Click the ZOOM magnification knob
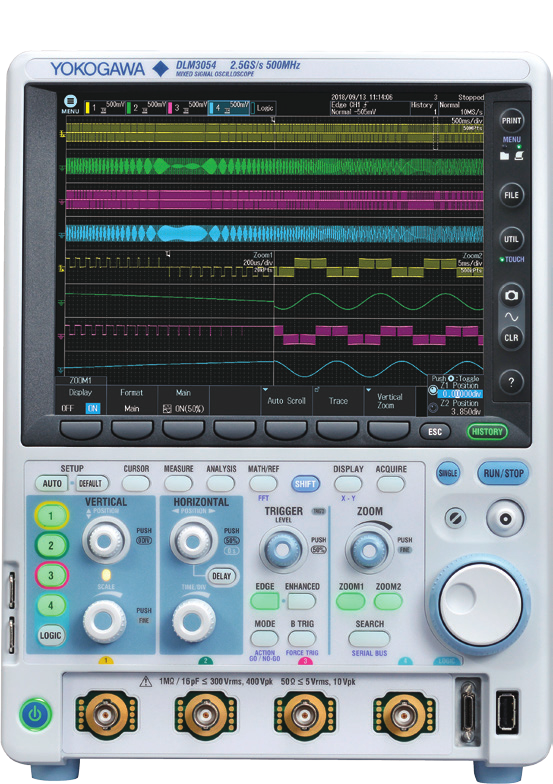Viewport: 553px width, 784px height. [368, 550]
